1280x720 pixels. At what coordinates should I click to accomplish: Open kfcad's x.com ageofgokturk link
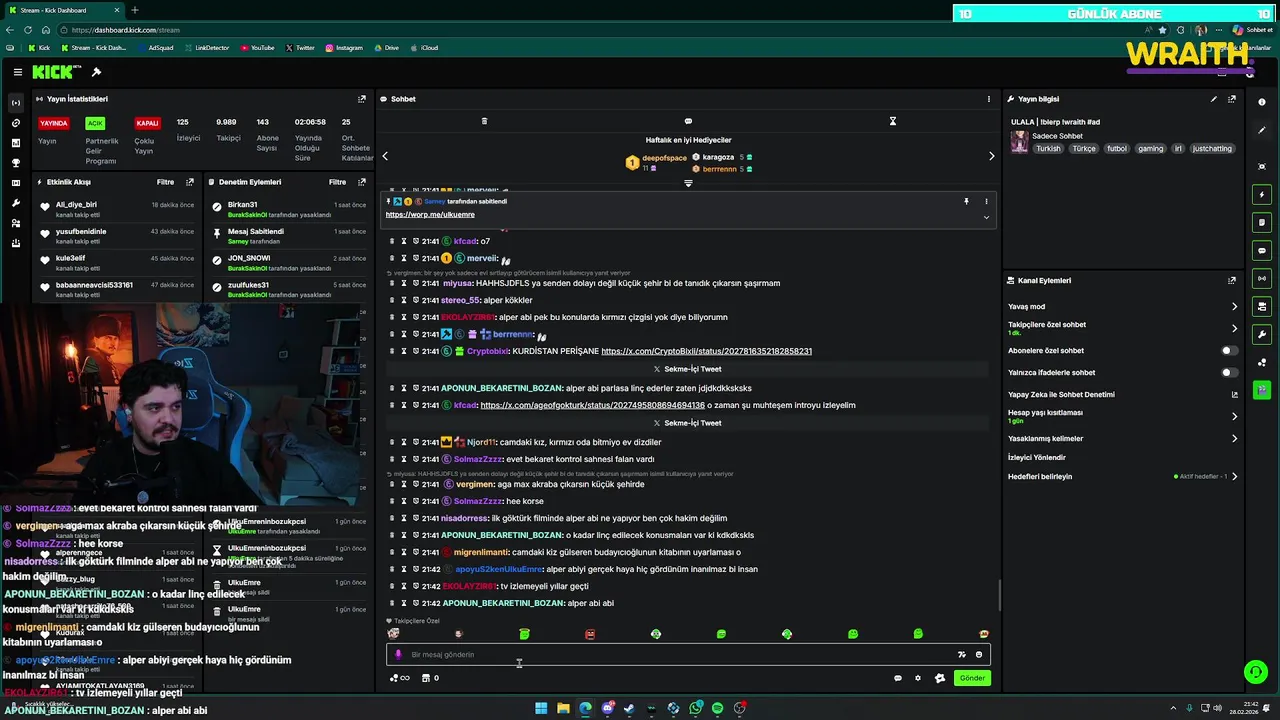coord(592,405)
